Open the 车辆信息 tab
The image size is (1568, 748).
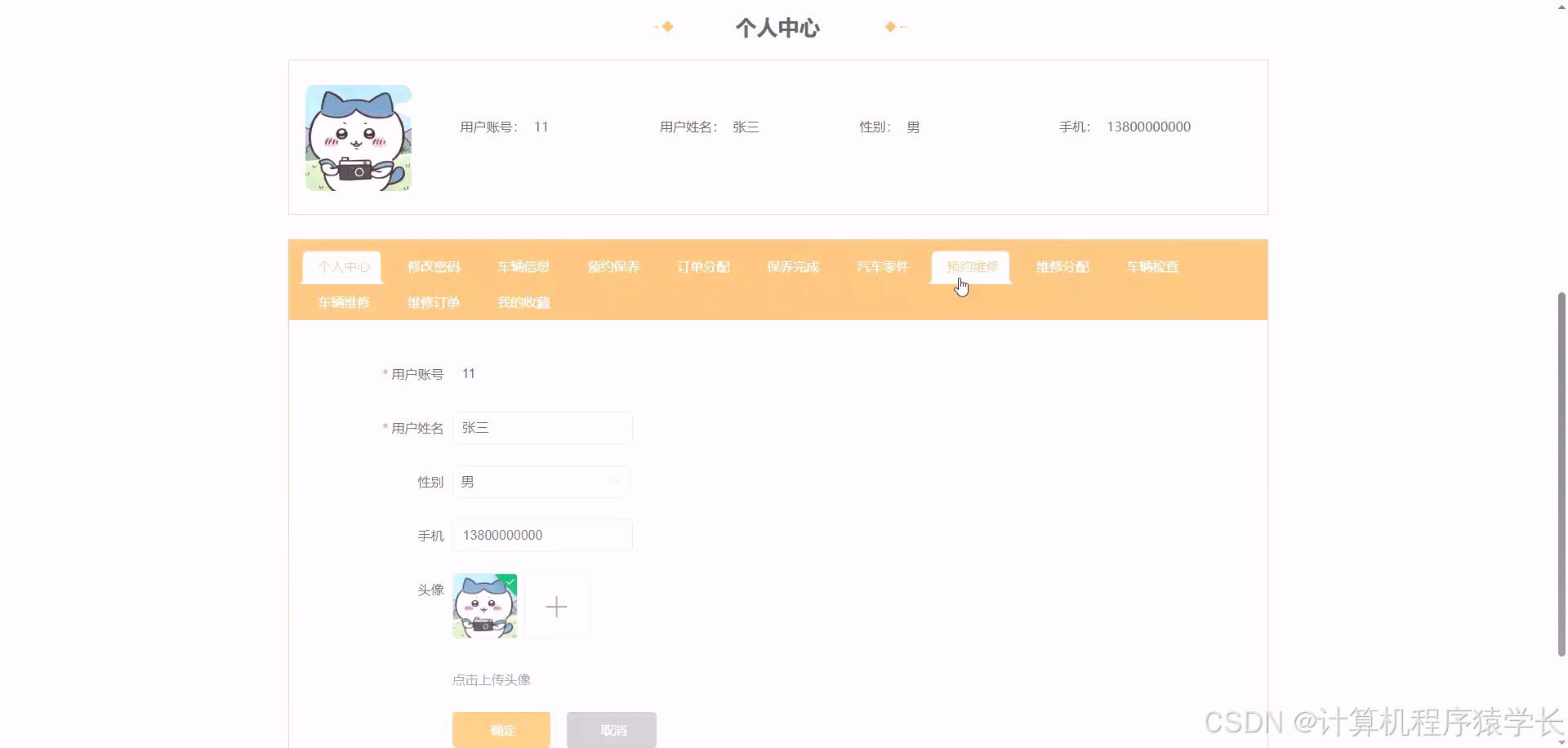523,266
